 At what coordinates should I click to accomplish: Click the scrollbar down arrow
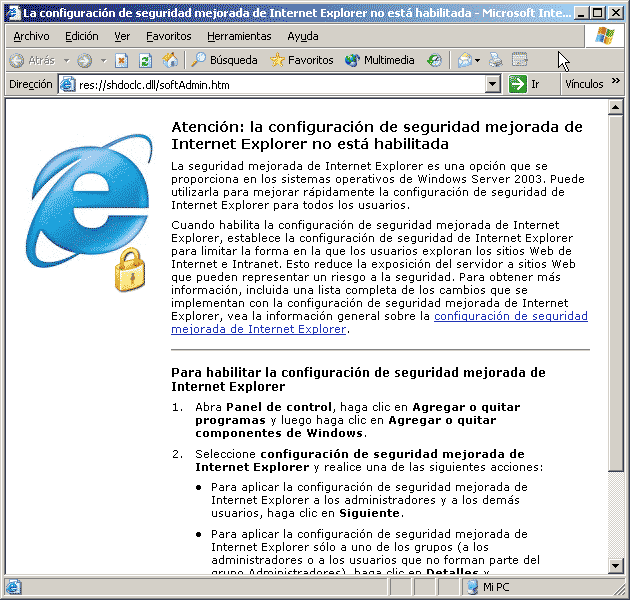(615, 566)
